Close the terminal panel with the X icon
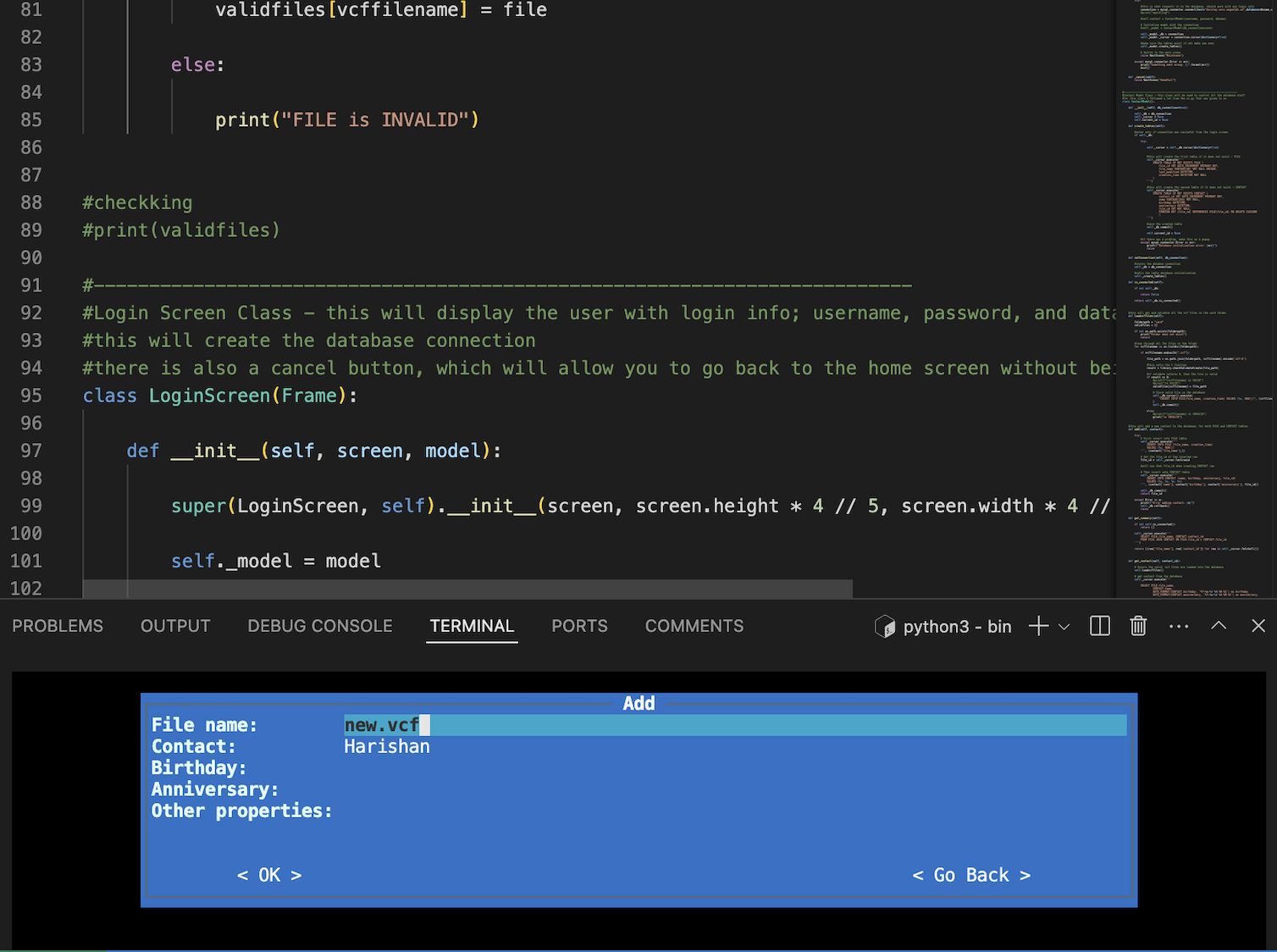This screenshot has height=952, width=1277. coord(1258,626)
